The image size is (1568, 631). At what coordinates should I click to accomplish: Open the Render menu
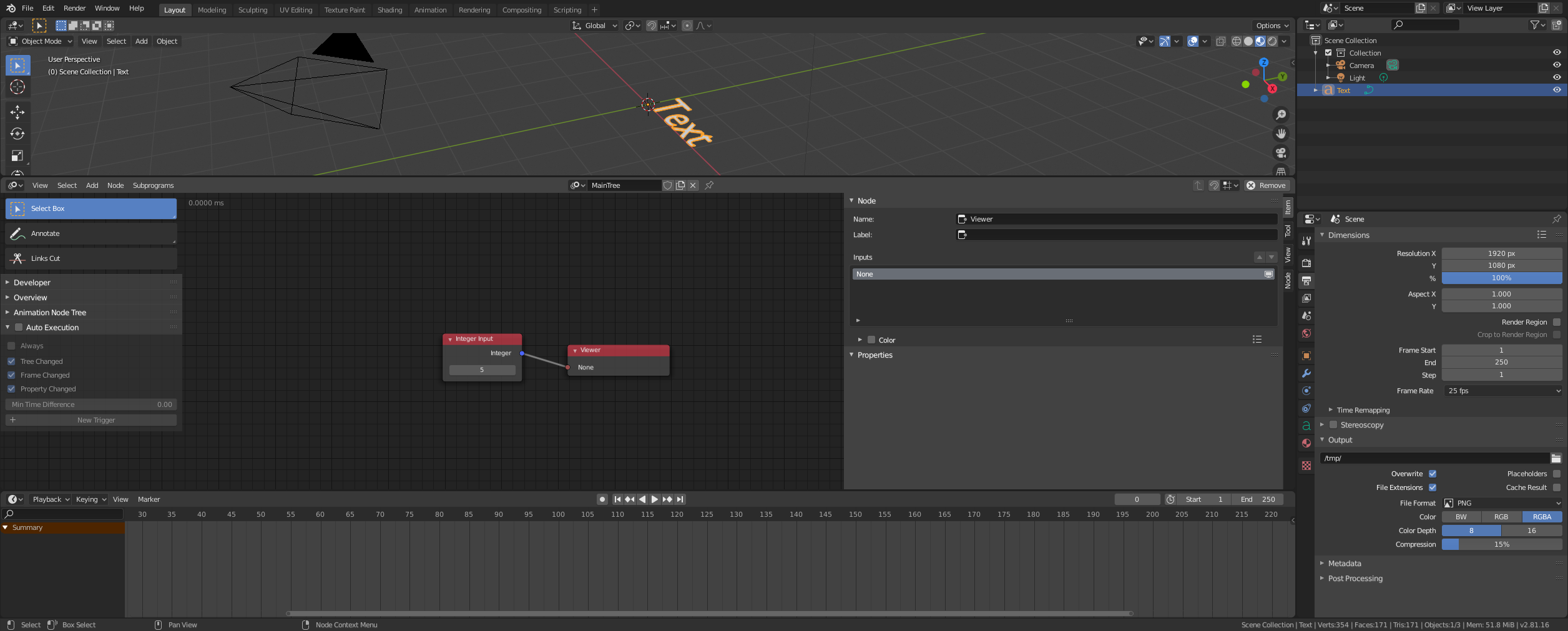[74, 8]
